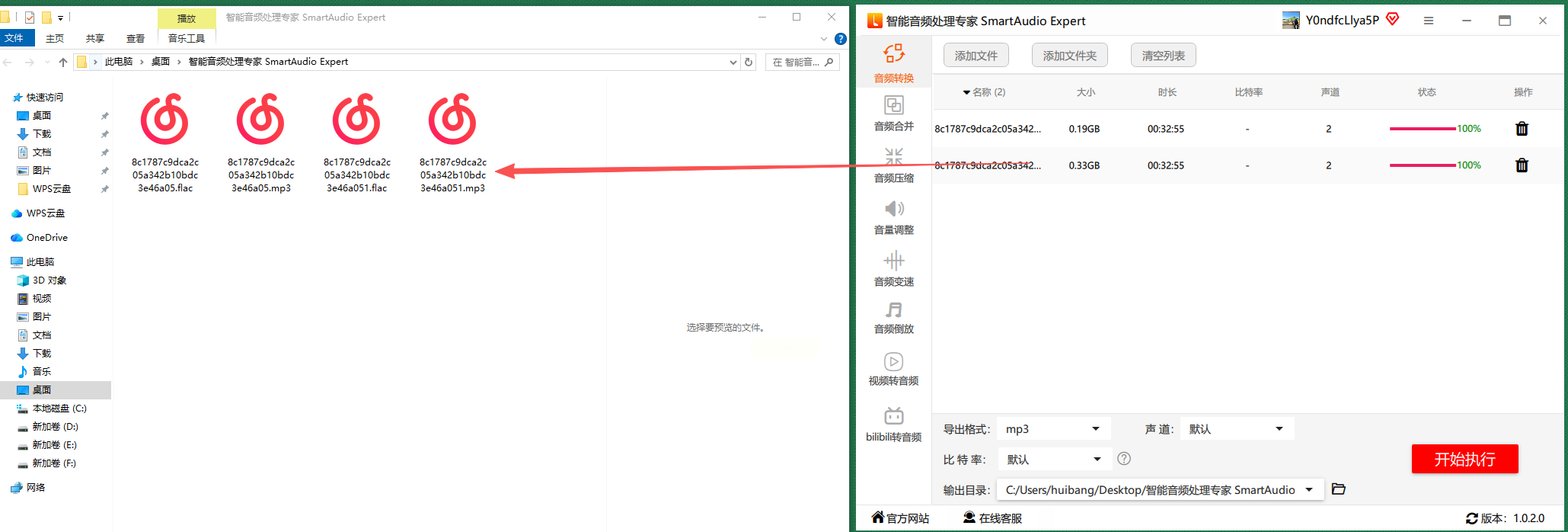Viewport: 1568px width, 532px height.
Task: Select 此电脑 in navigation pane
Action: 40,262
